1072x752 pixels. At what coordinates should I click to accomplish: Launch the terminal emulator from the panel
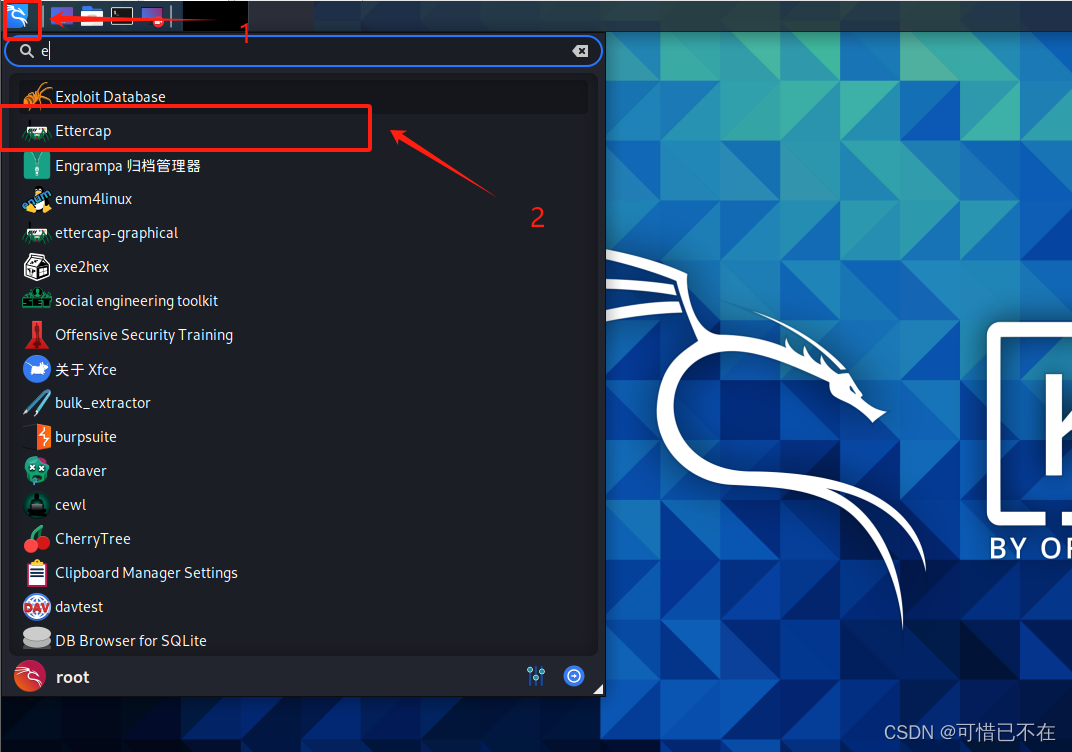[x=122, y=16]
